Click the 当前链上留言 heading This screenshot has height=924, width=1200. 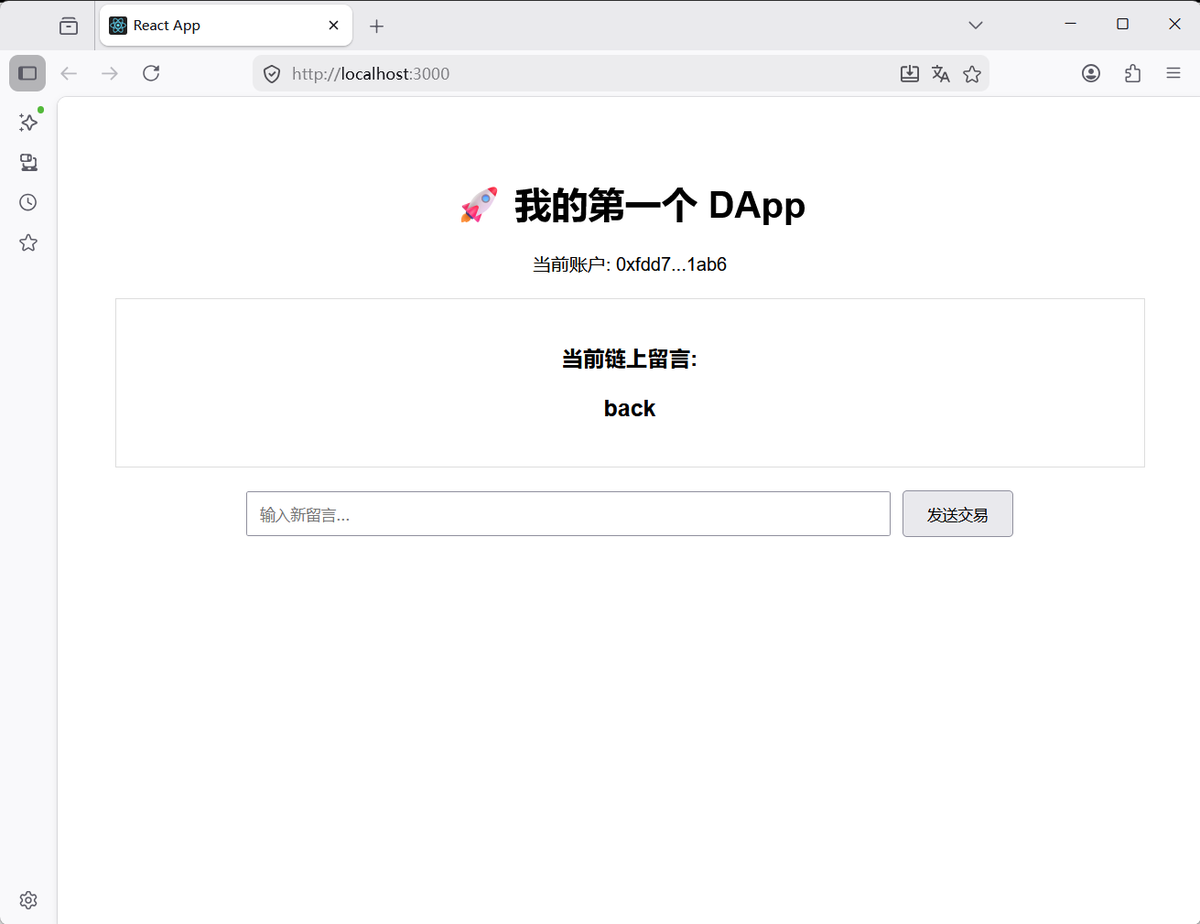[629, 359]
